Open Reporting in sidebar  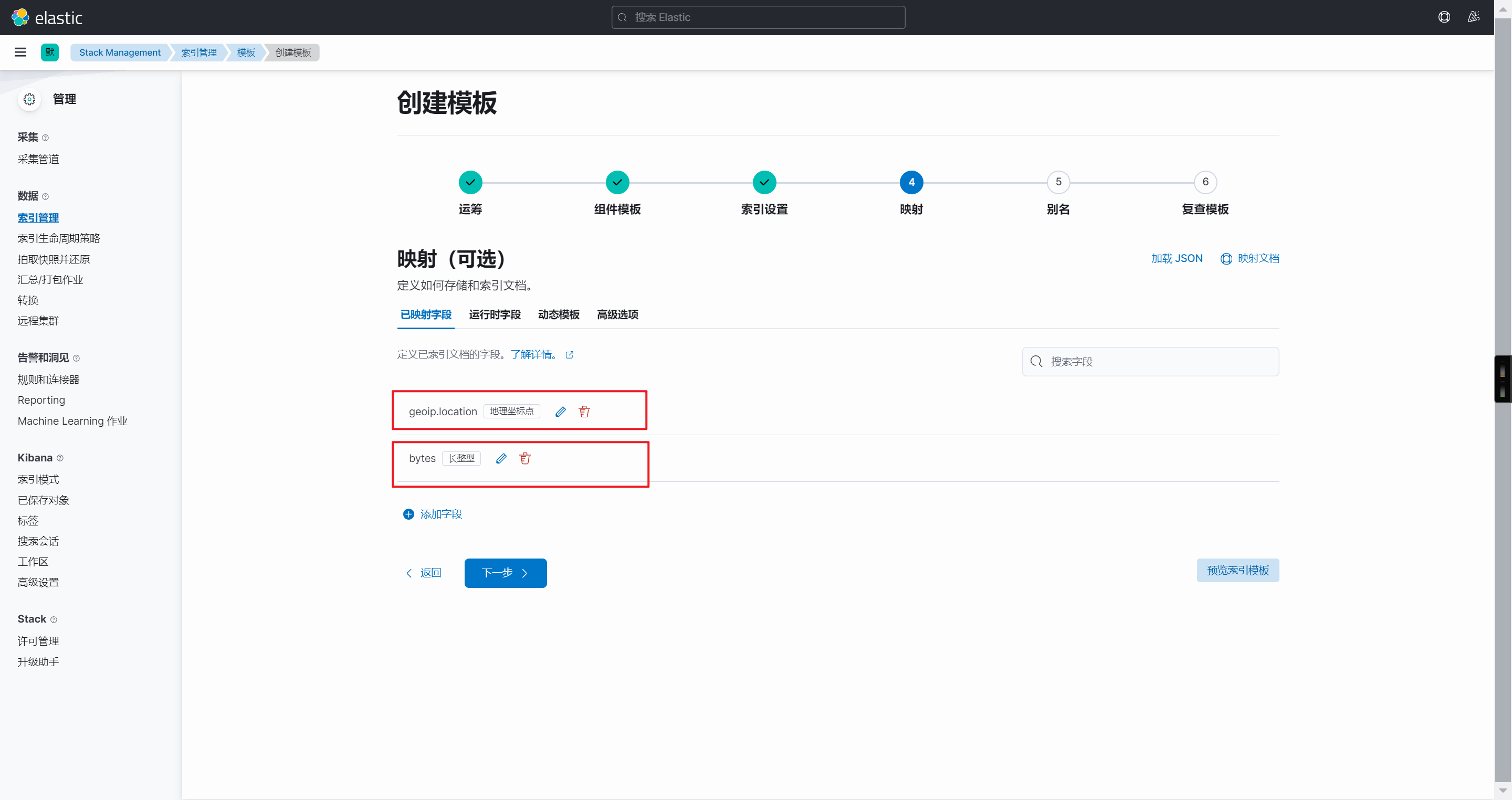pos(41,401)
